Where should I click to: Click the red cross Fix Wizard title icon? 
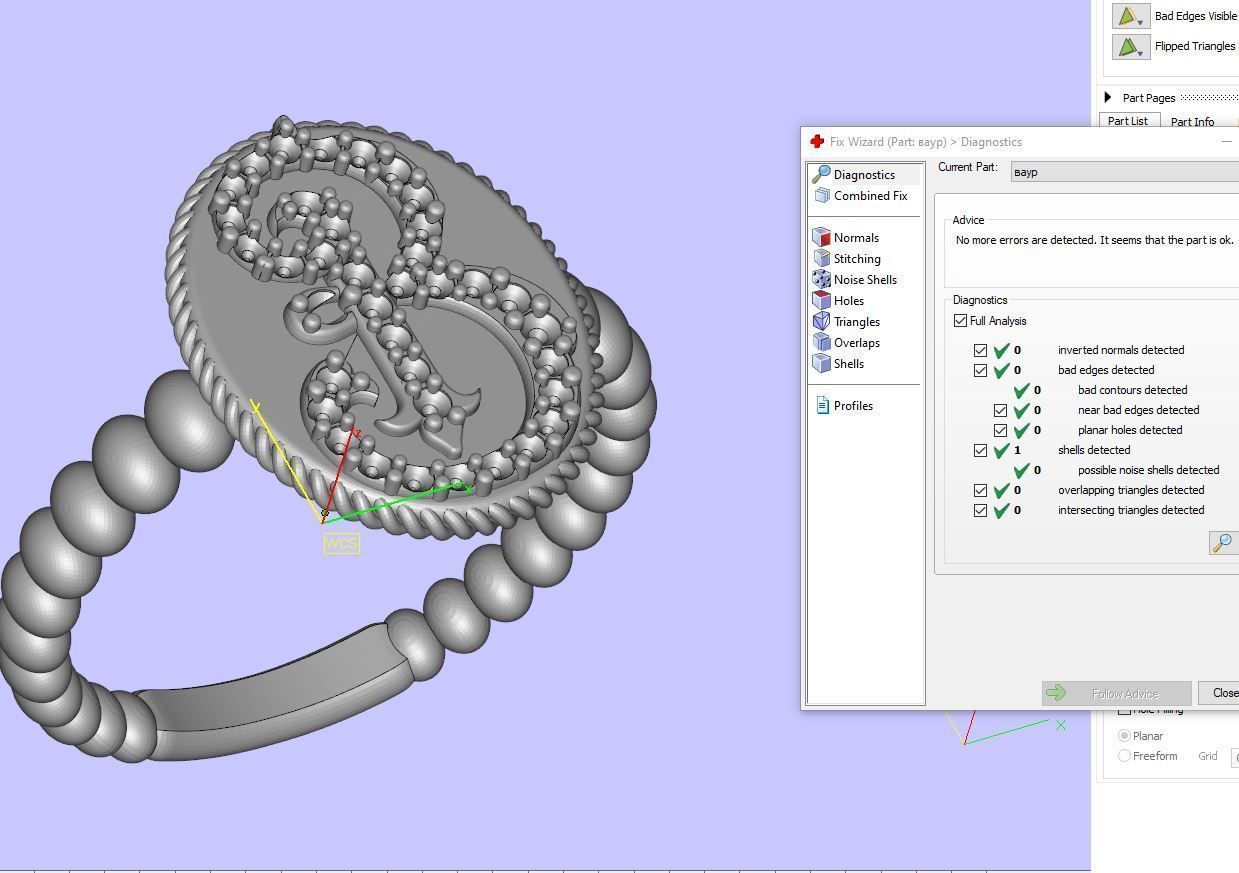tap(817, 142)
